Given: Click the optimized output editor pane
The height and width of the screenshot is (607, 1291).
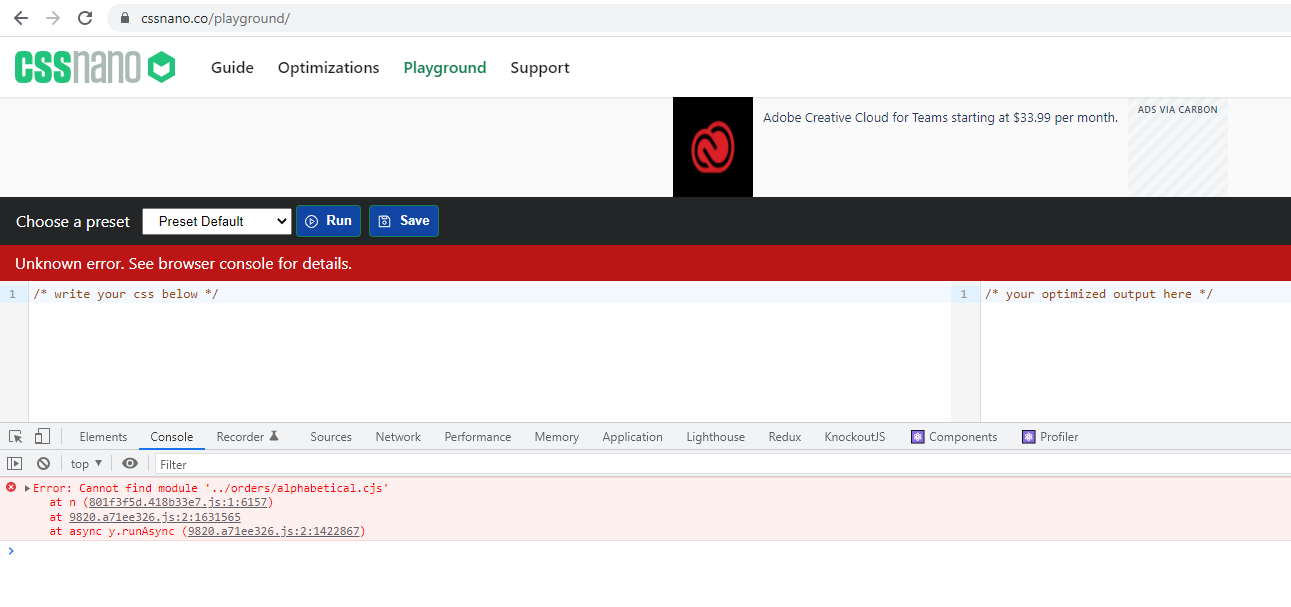Looking at the screenshot, I should click(x=1135, y=352).
